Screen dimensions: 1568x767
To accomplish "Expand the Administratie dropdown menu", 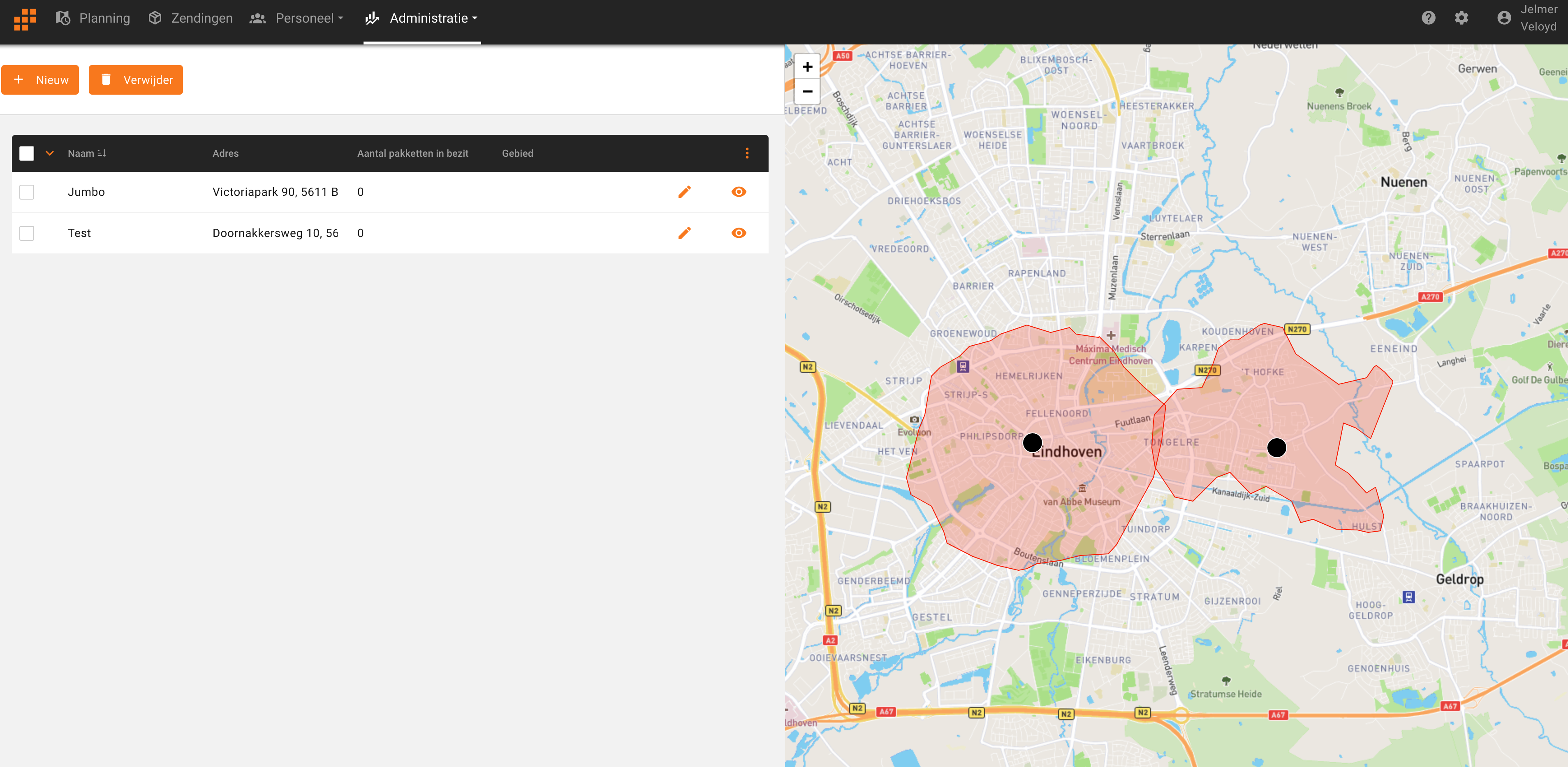I will pyautogui.click(x=422, y=18).
